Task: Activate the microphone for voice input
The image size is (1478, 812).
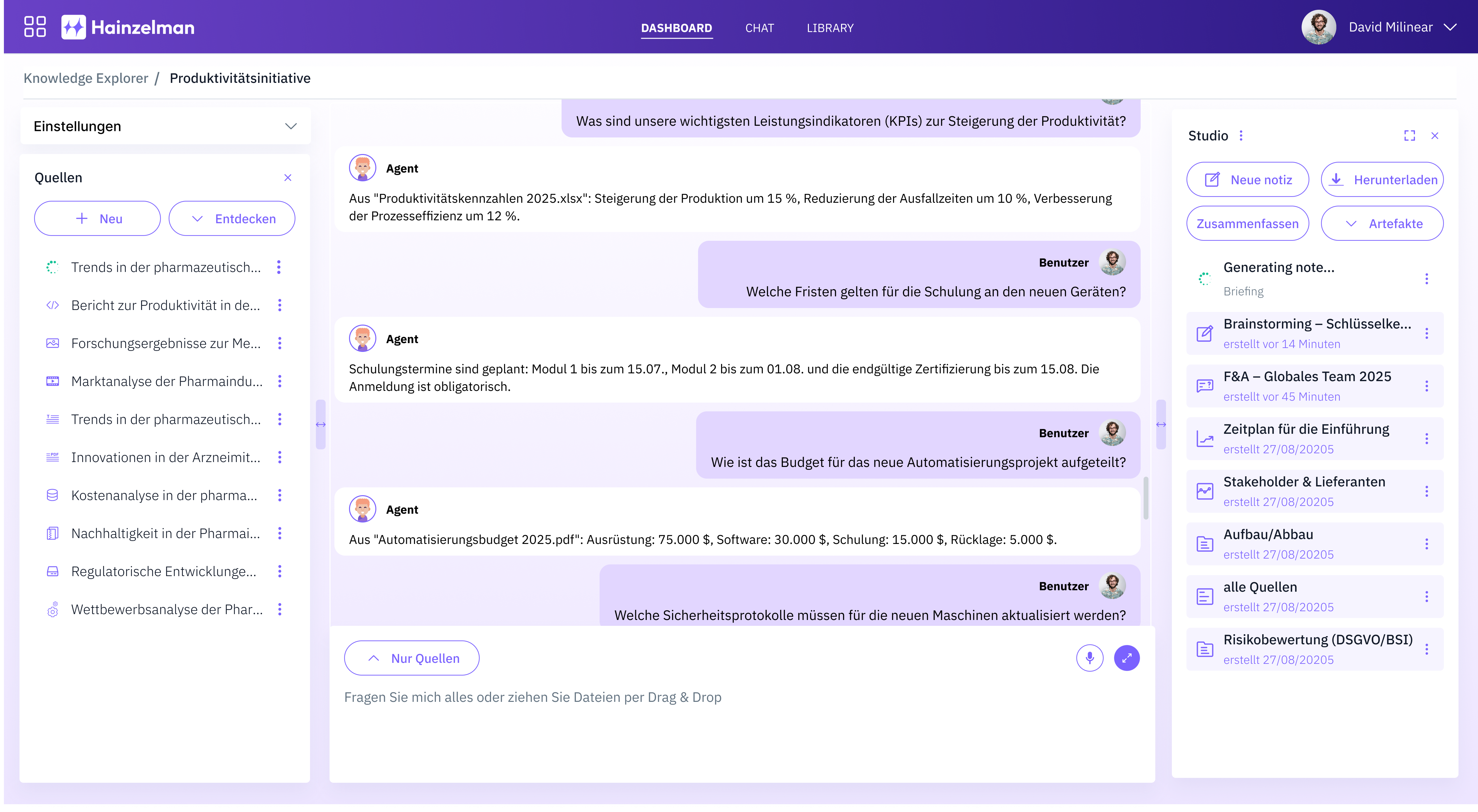Action: click(x=1090, y=658)
